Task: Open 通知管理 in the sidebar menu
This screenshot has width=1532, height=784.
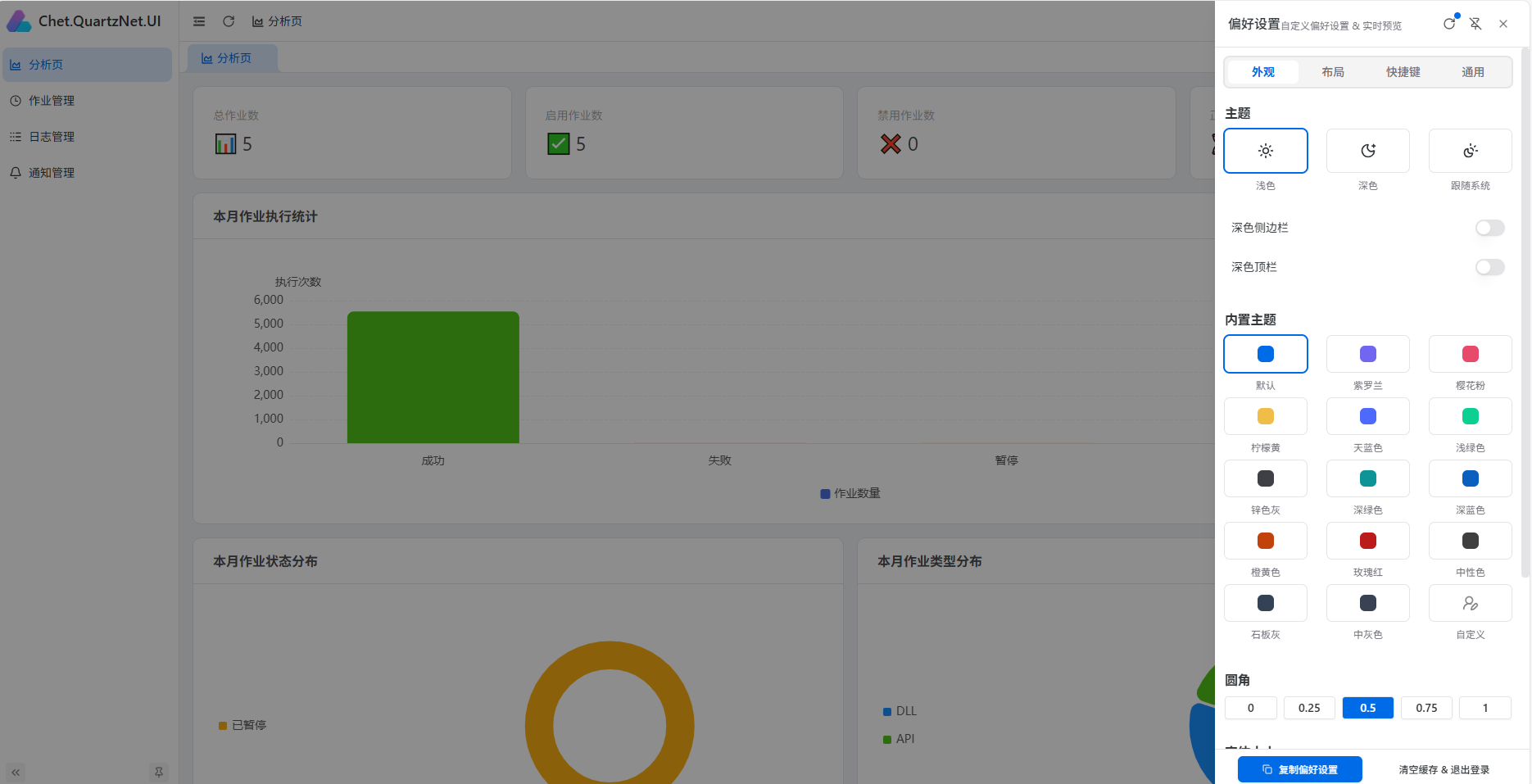Action: pos(88,173)
